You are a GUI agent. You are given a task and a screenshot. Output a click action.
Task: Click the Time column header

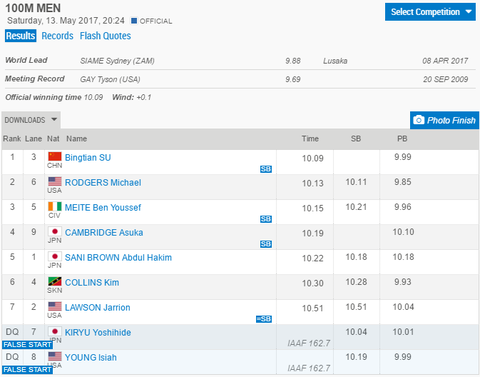click(x=310, y=139)
